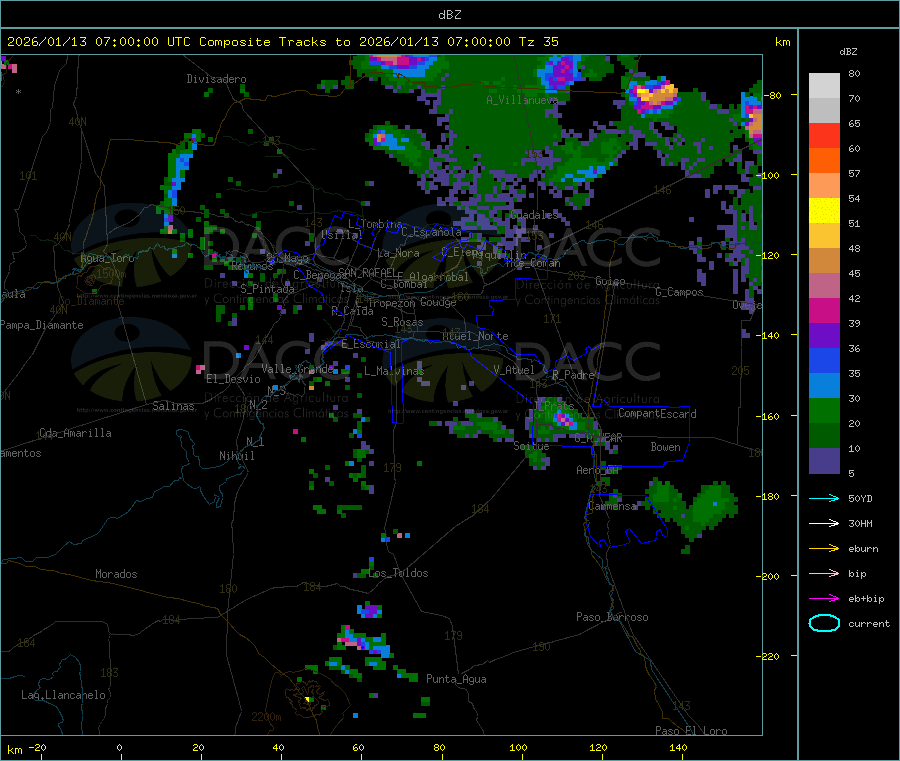Image resolution: width=900 pixels, height=761 pixels.
Task: Click the 'Nihuil' map label
Action: pos(236,456)
